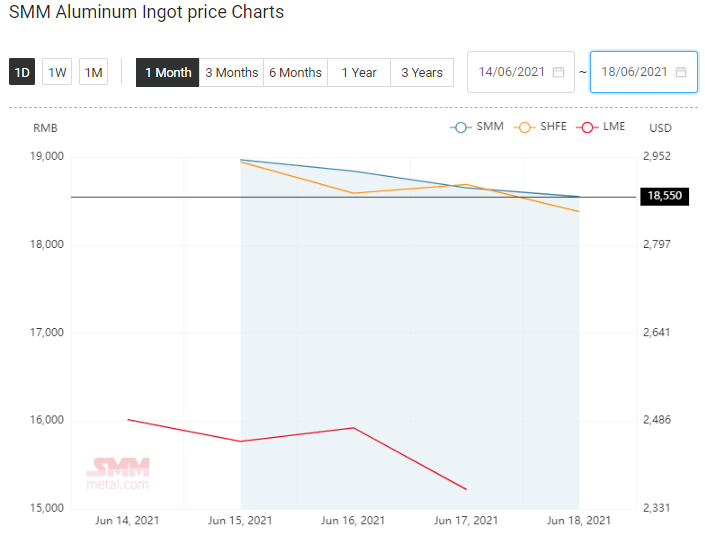Click the 14/06/2021 start date field

tap(521, 72)
